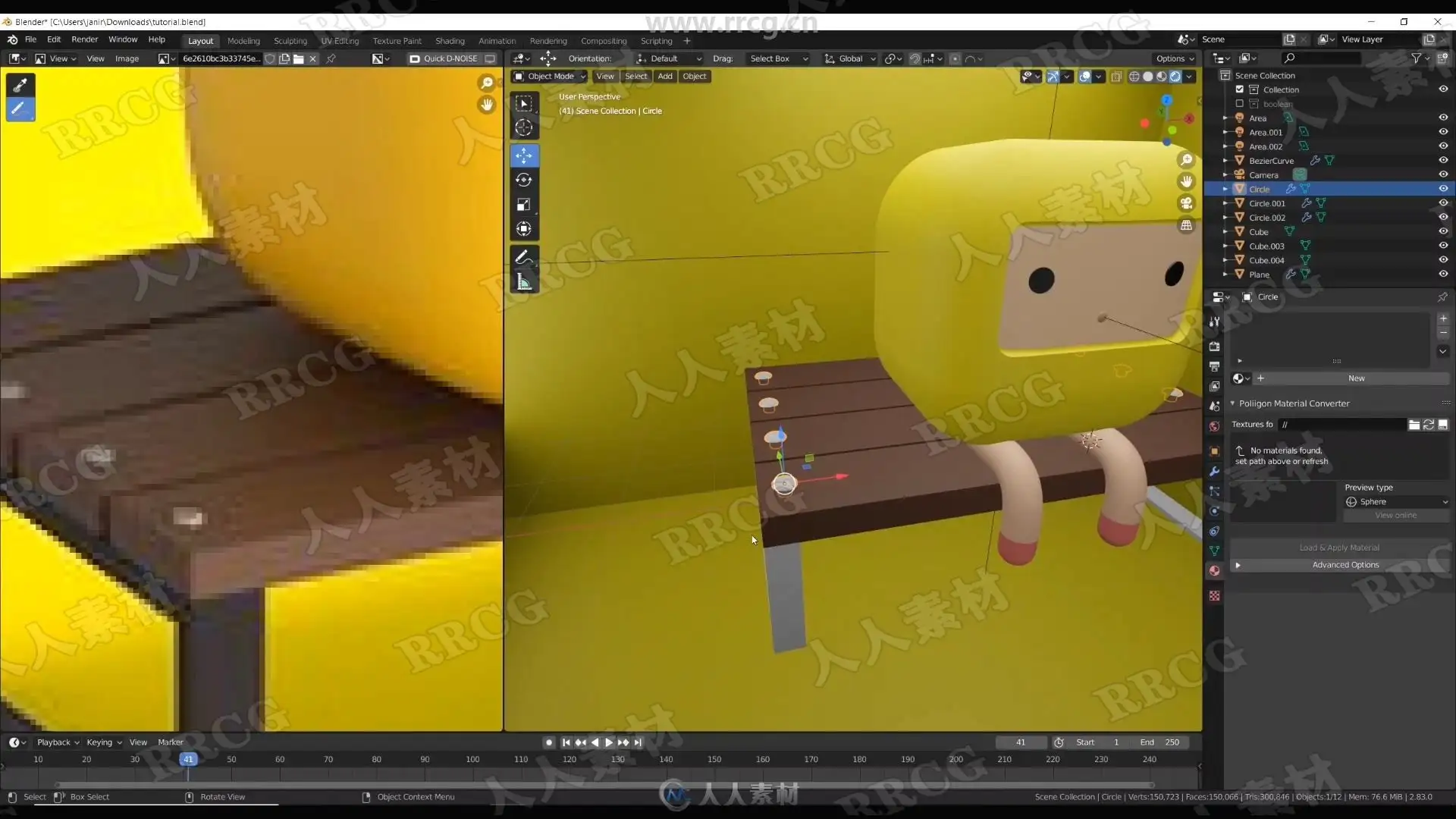
Task: Pick the 3D Cursor tool
Action: tap(523, 127)
